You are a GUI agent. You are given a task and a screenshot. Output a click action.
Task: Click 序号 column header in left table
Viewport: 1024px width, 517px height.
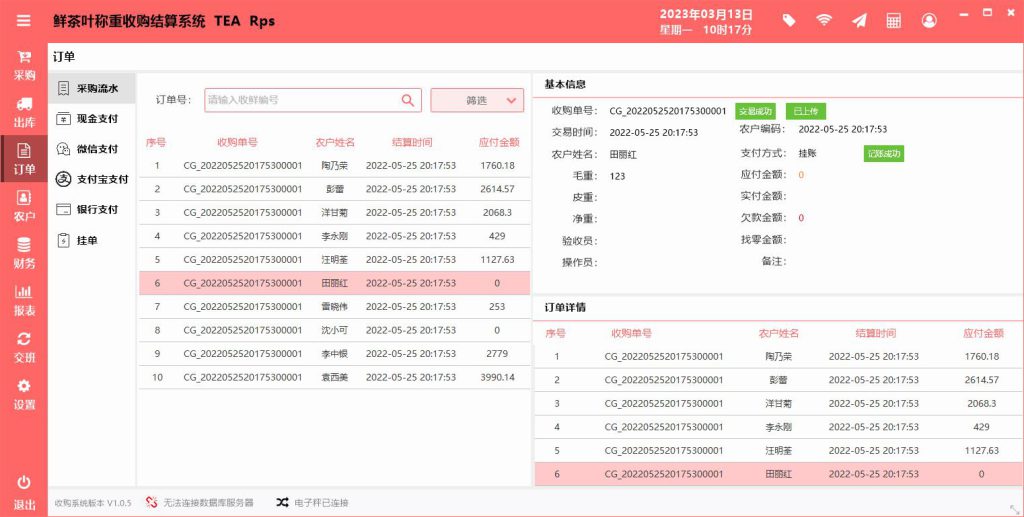point(156,142)
